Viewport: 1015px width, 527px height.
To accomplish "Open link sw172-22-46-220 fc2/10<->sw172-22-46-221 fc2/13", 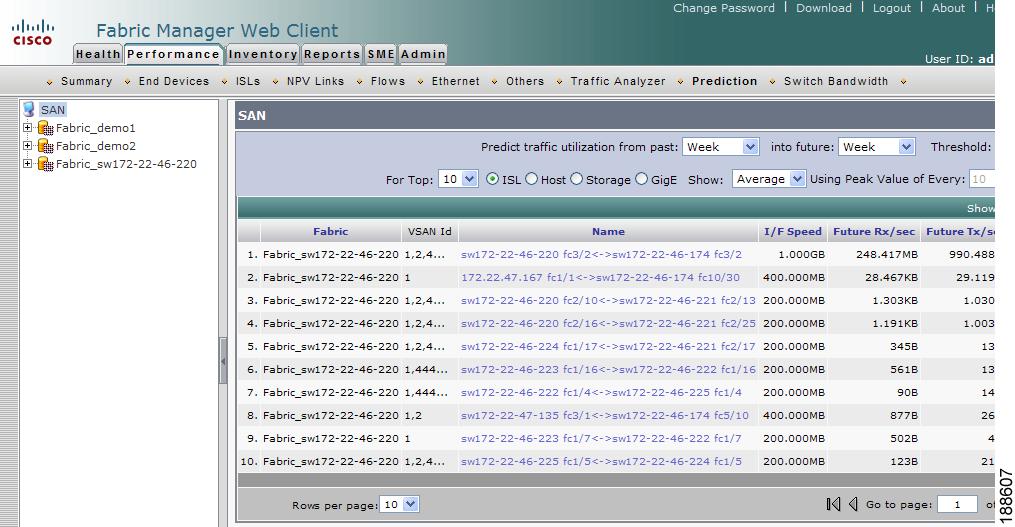I will [x=608, y=300].
